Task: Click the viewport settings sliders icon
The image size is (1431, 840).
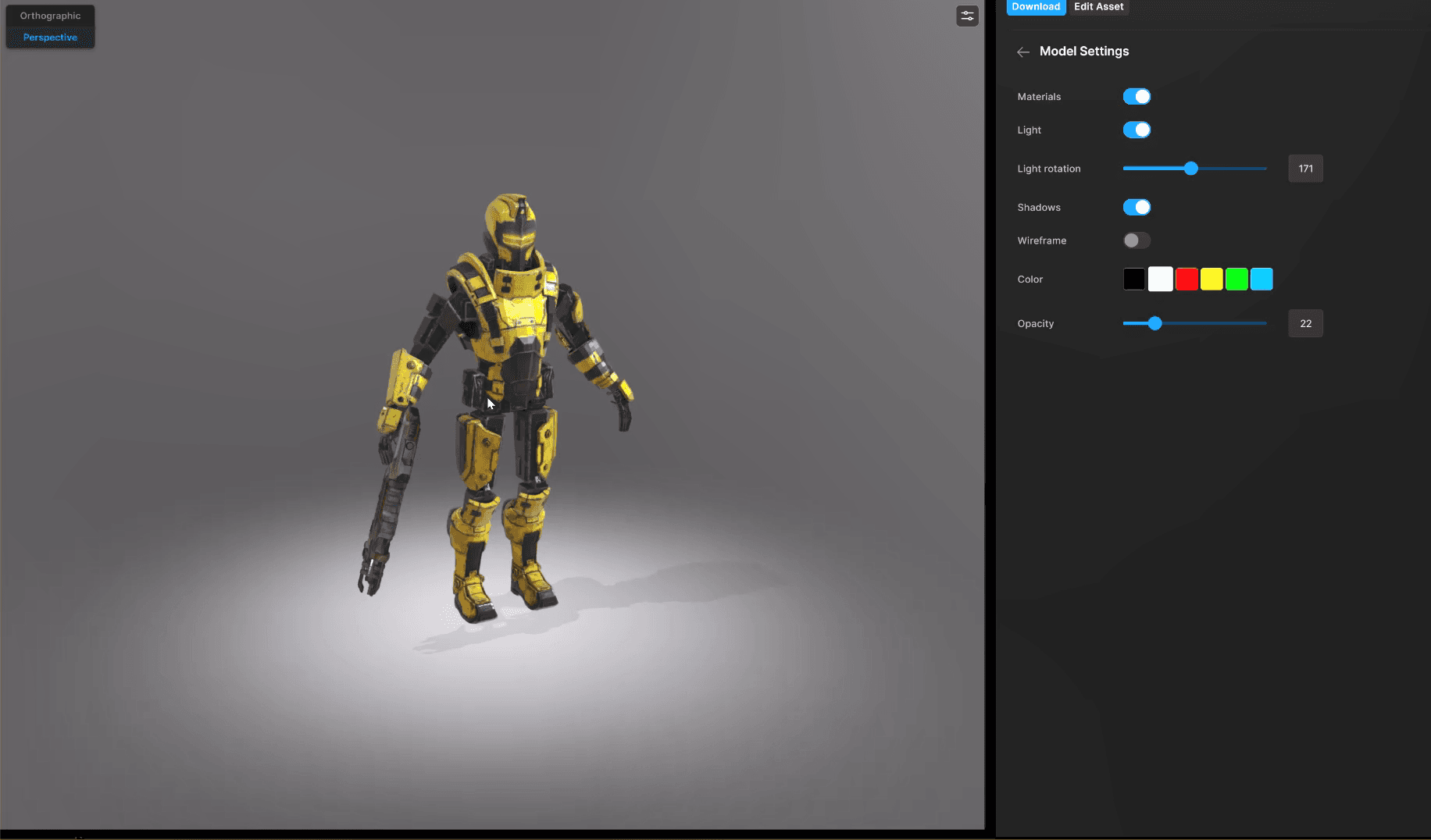Action: (x=967, y=16)
